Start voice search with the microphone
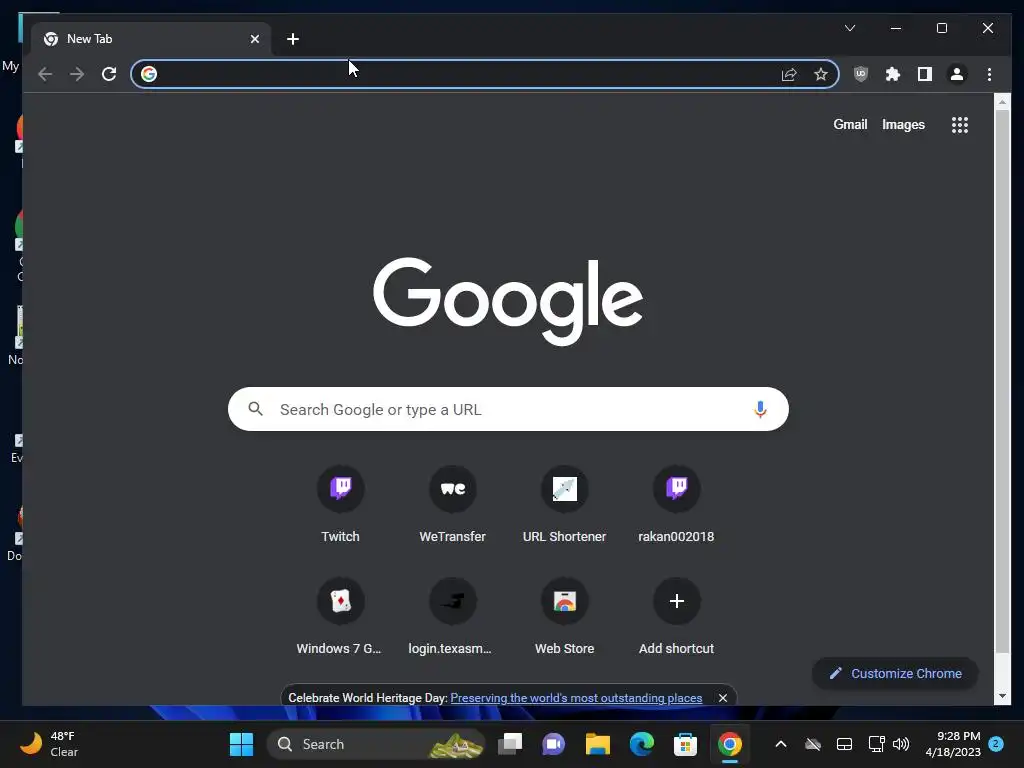The width and height of the screenshot is (1024, 768). (x=760, y=409)
